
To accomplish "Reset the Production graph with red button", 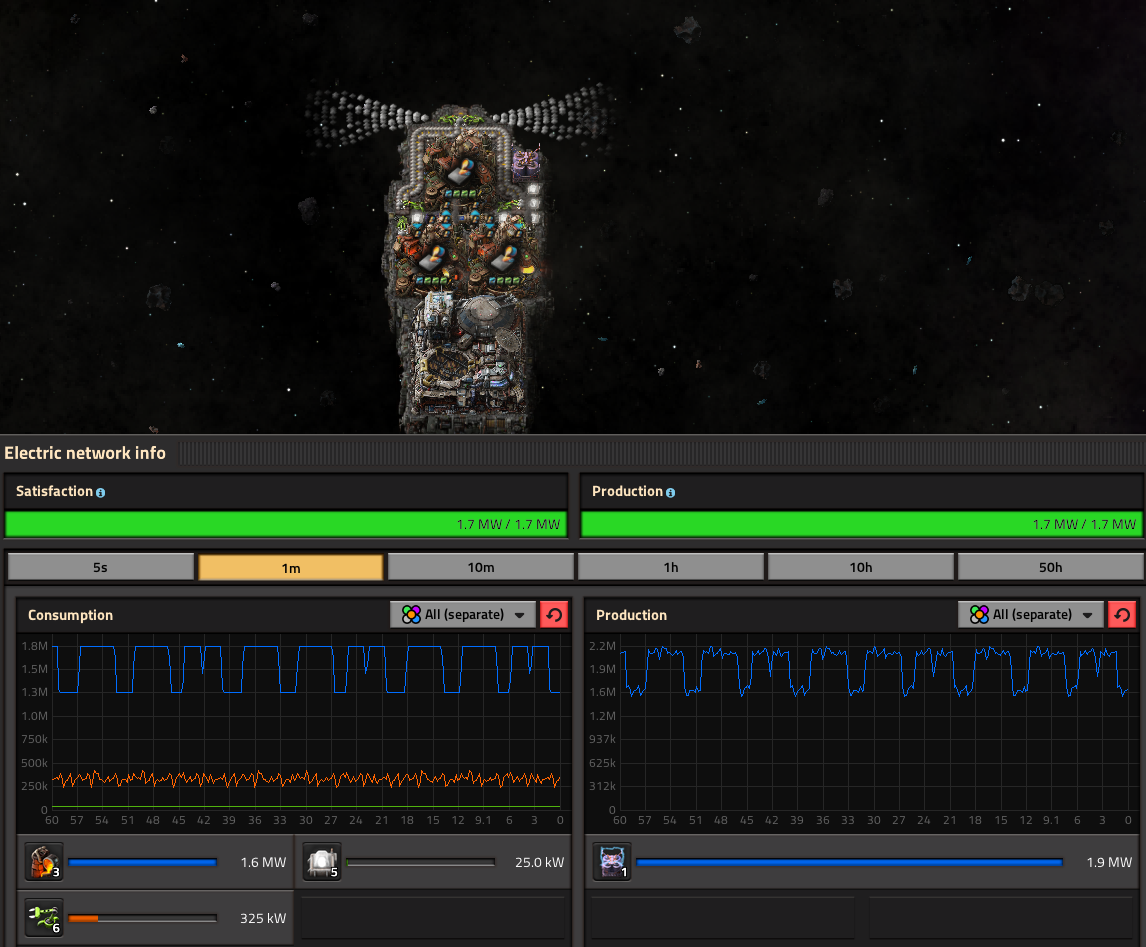I will click(1122, 615).
